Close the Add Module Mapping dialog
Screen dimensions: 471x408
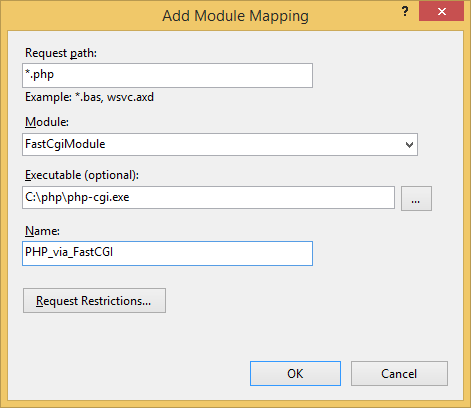pyautogui.click(x=441, y=11)
